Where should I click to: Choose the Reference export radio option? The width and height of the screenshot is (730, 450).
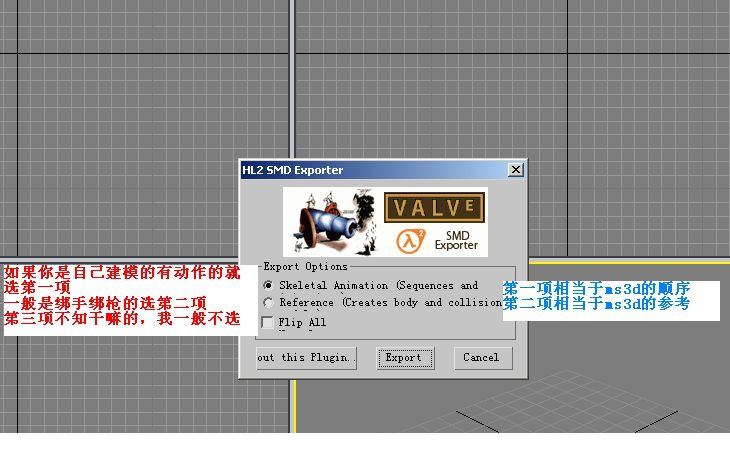pos(268,302)
